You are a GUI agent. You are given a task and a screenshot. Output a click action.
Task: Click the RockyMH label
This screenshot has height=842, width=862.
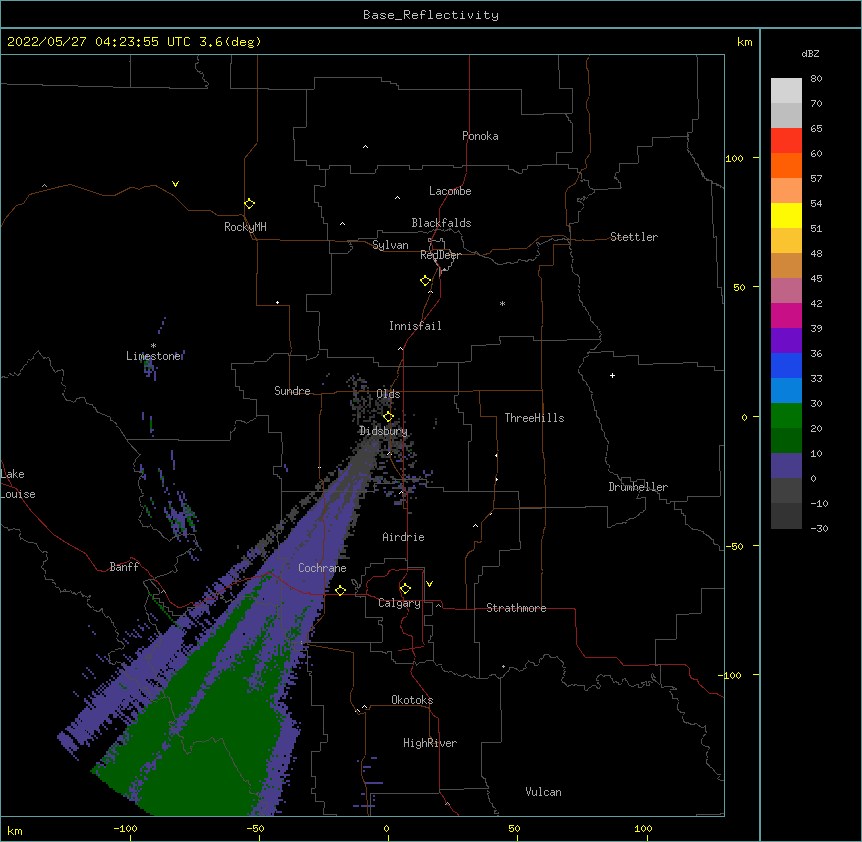245,227
